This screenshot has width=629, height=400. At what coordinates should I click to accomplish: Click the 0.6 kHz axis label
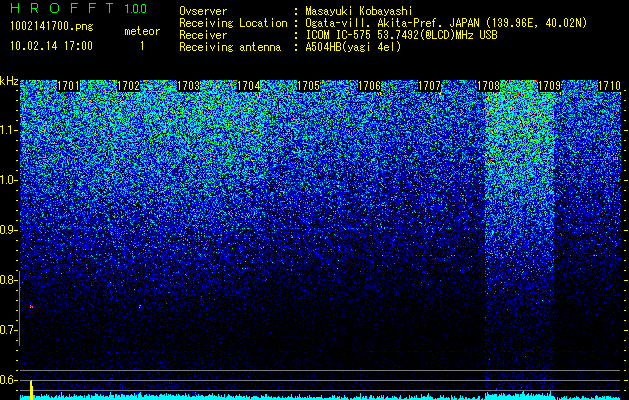9,380
